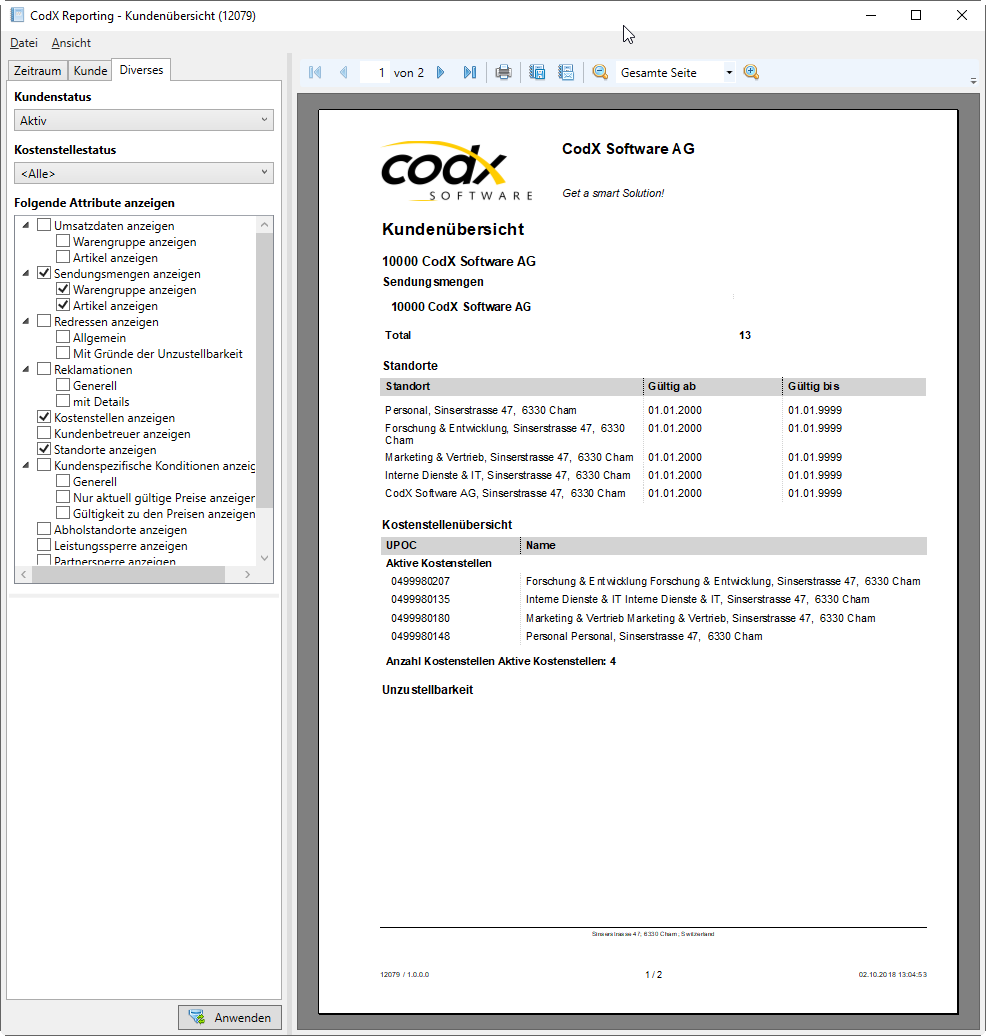Select the Diverses tab
This screenshot has height=1036, width=986.
pyautogui.click(x=141, y=69)
